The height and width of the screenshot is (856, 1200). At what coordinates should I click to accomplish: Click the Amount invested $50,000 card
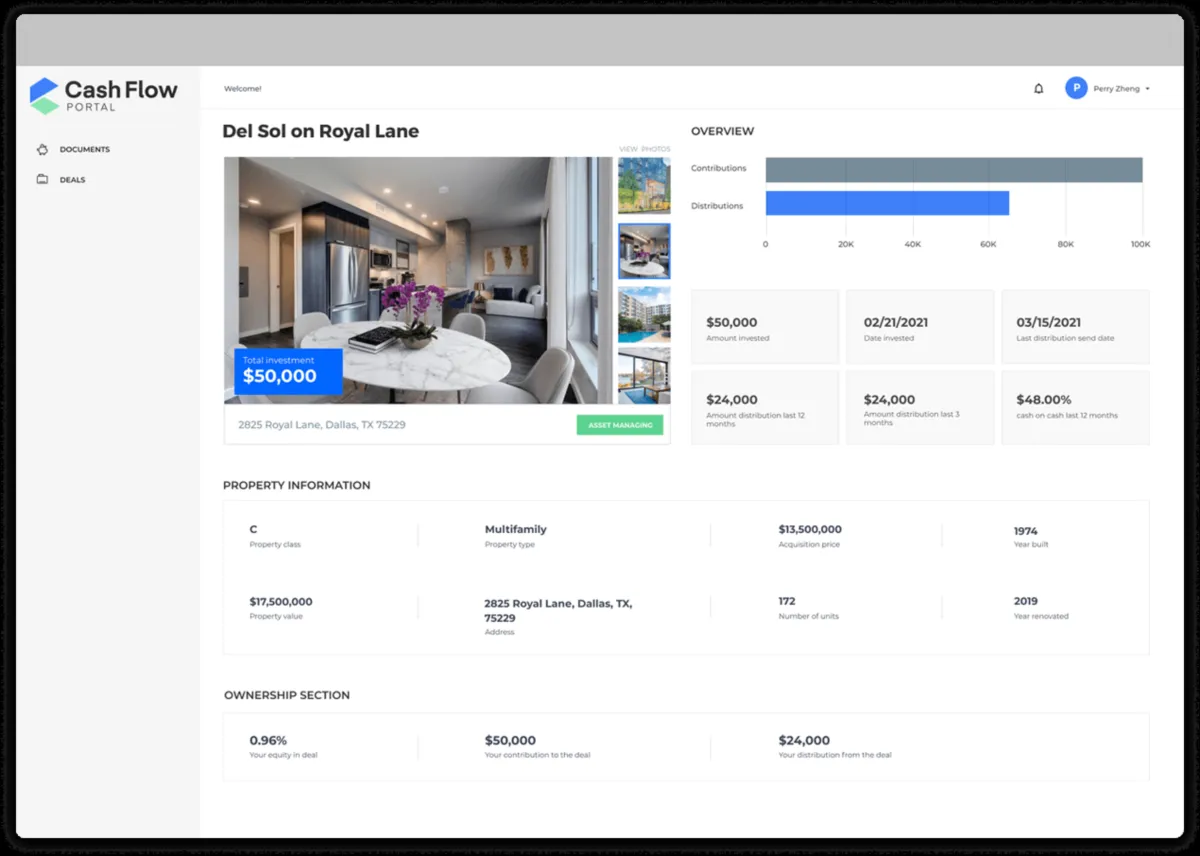(765, 326)
